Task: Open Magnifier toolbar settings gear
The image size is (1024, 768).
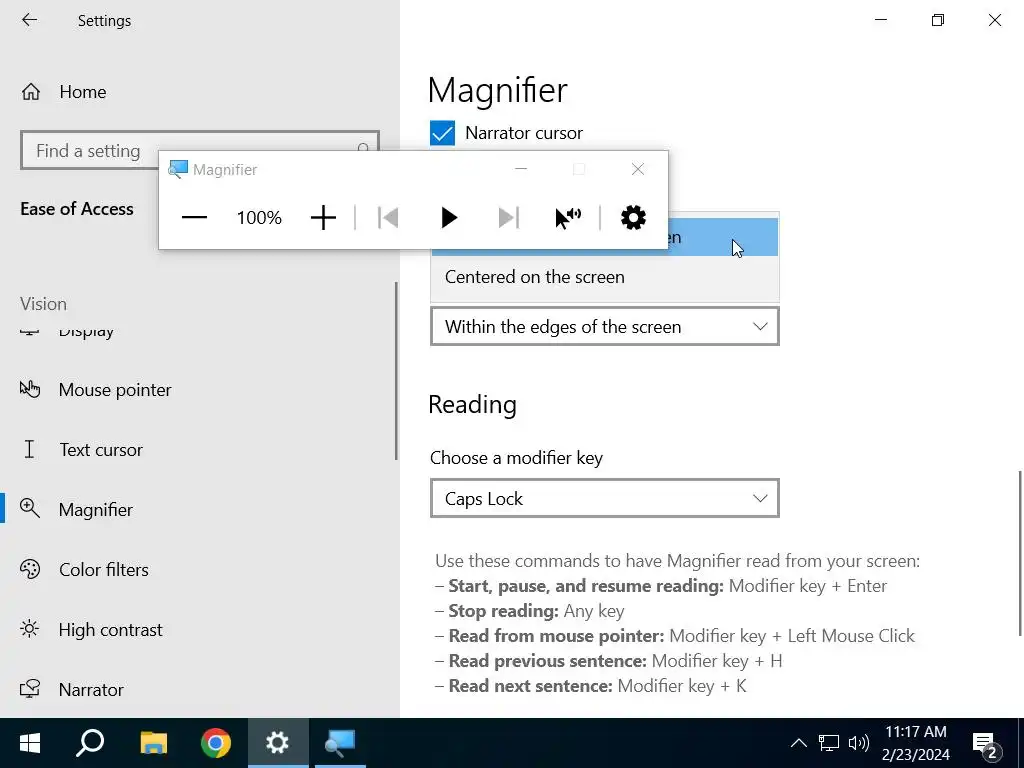Action: tap(633, 217)
